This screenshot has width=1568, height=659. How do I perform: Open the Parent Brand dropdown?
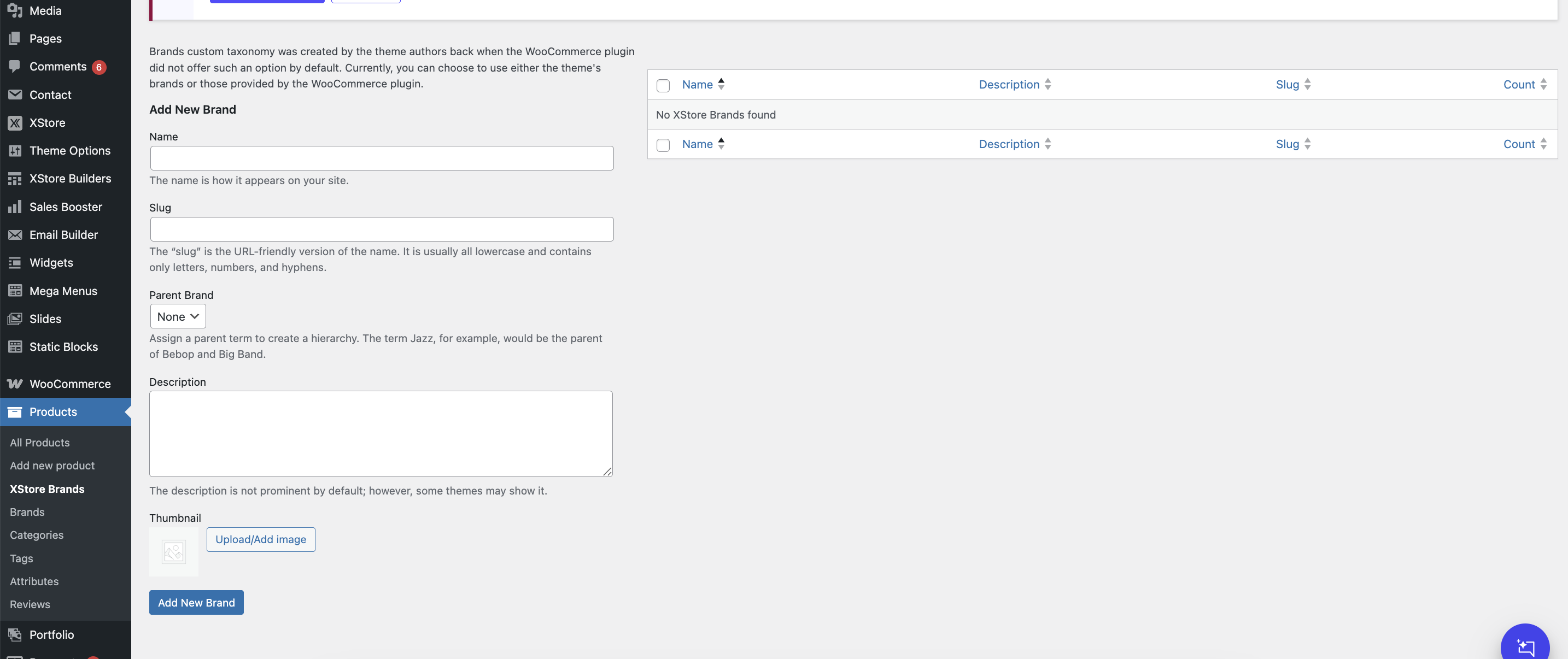[x=178, y=316]
